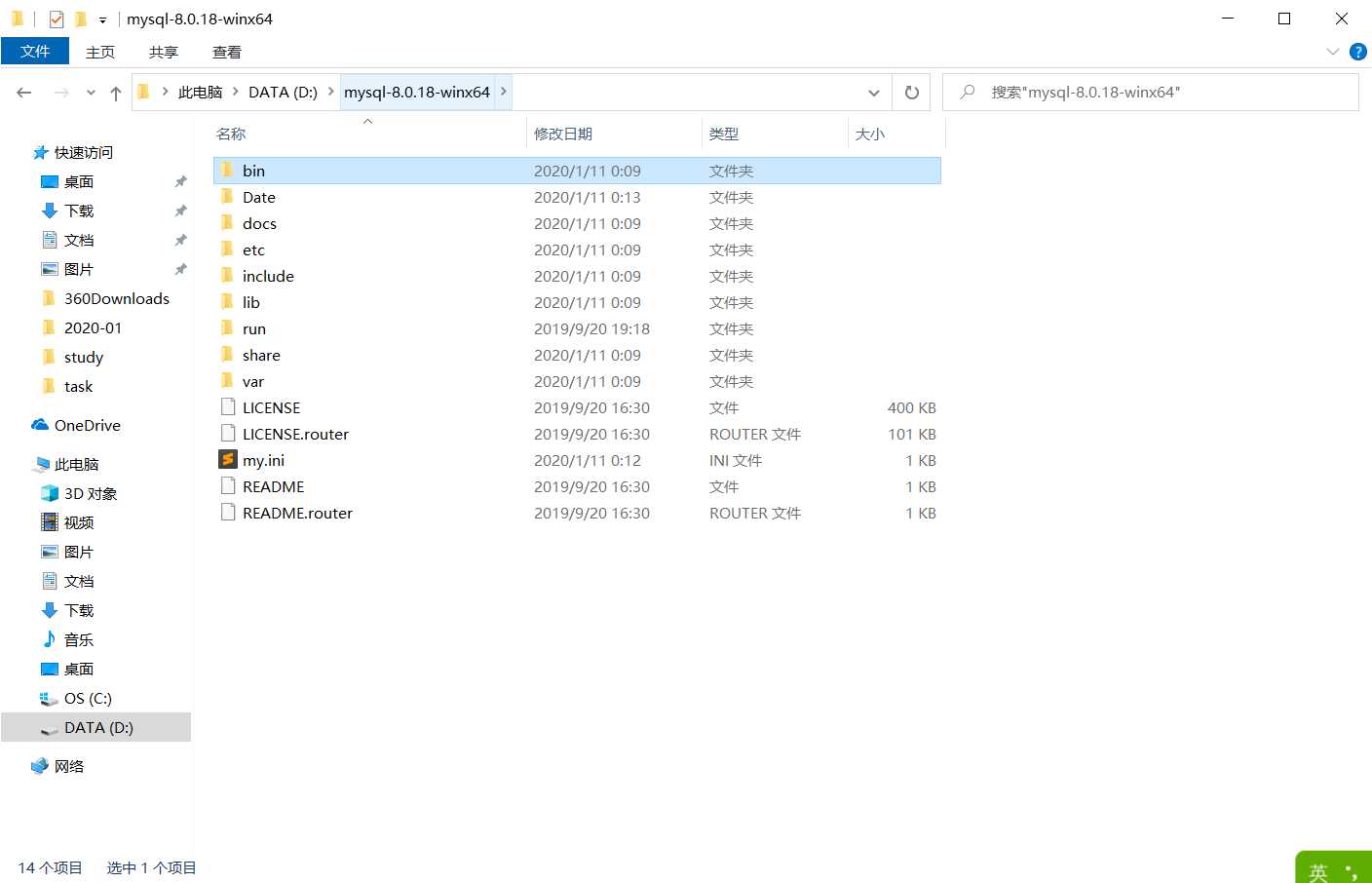Click the Properties icon in the title bar
Image resolution: width=1372 pixels, height=883 pixels.
[x=57, y=19]
